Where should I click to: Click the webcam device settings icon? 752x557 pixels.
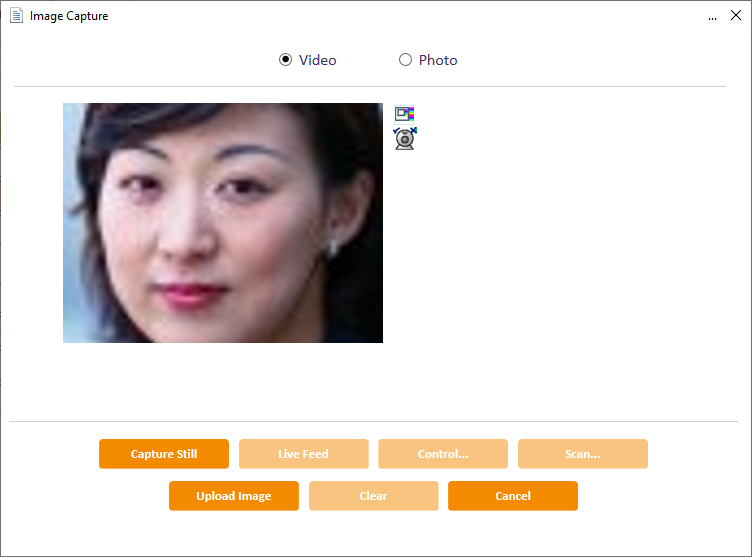[405, 139]
